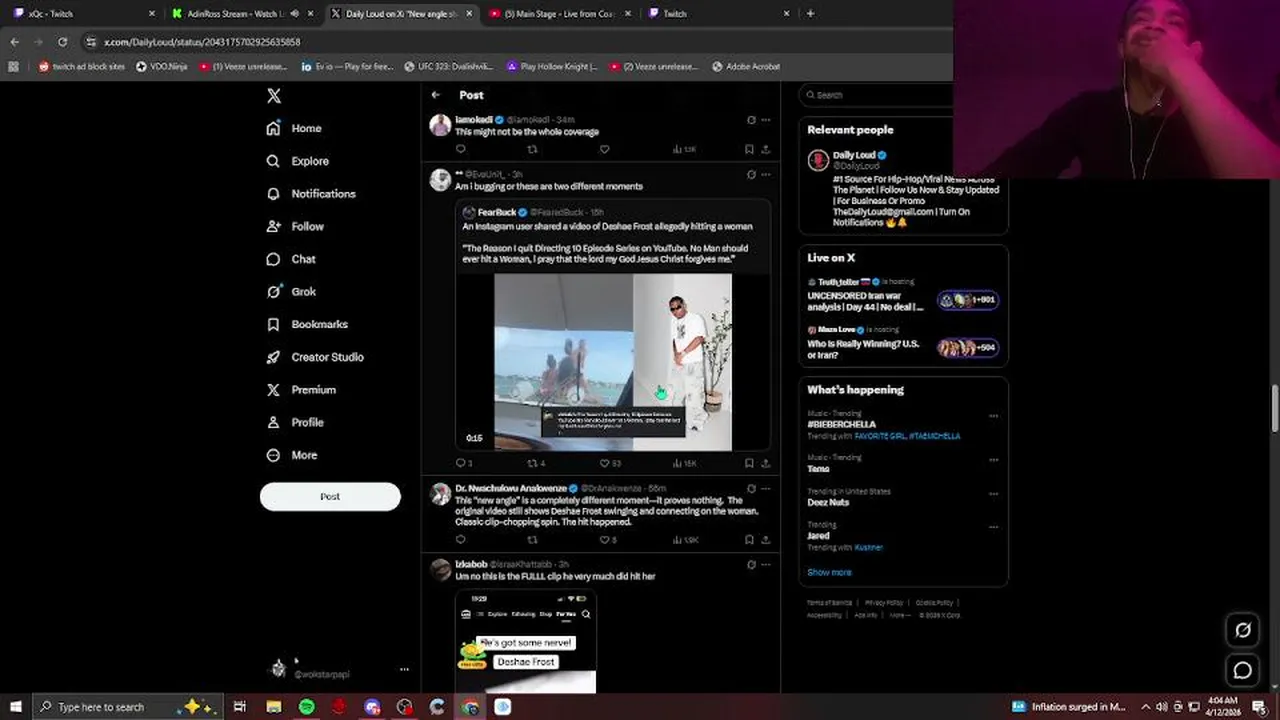This screenshot has width=1280, height=720.
Task: Open account menu beside @wokstarpapi
Action: coord(404,669)
